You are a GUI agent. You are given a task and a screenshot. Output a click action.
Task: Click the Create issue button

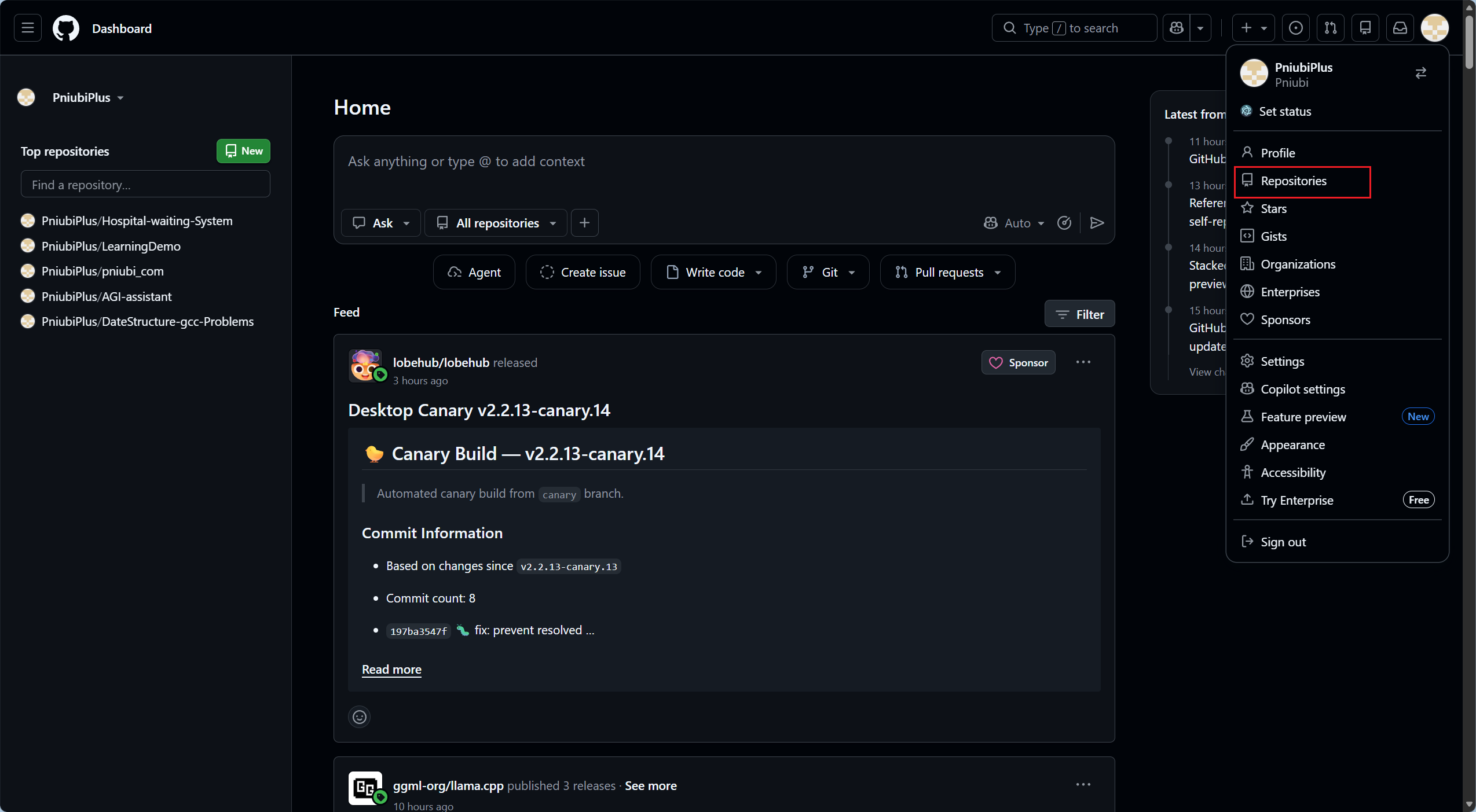[x=583, y=272]
